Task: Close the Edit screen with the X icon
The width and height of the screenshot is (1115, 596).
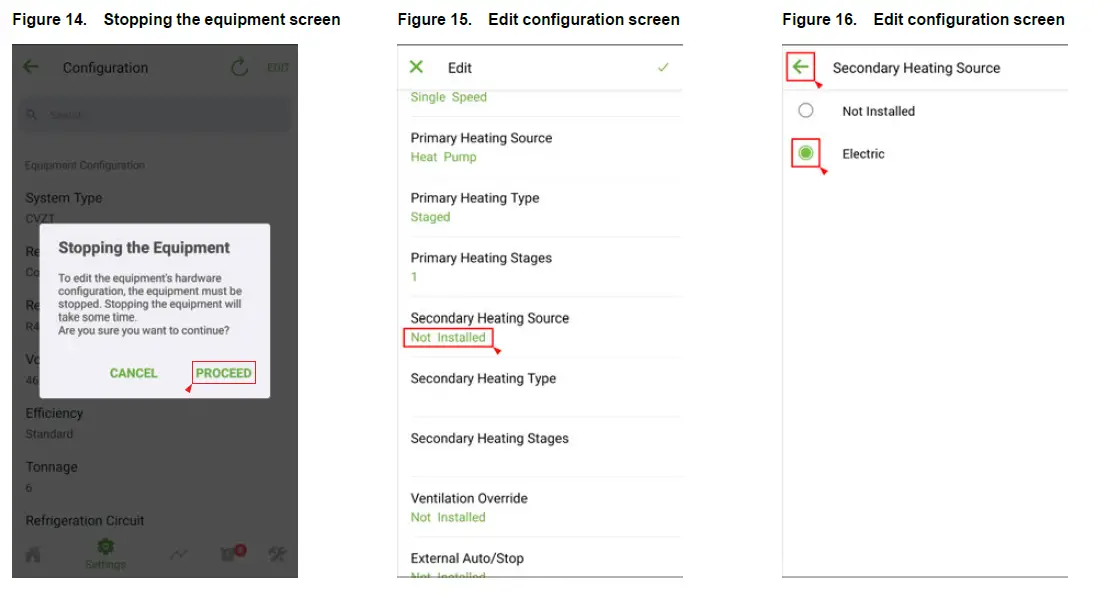Action: click(x=417, y=67)
